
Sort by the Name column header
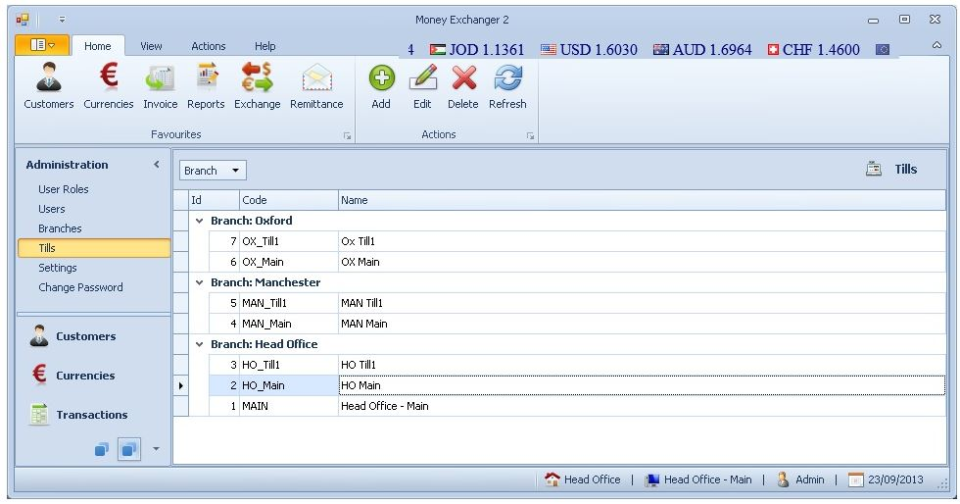[x=642, y=200]
